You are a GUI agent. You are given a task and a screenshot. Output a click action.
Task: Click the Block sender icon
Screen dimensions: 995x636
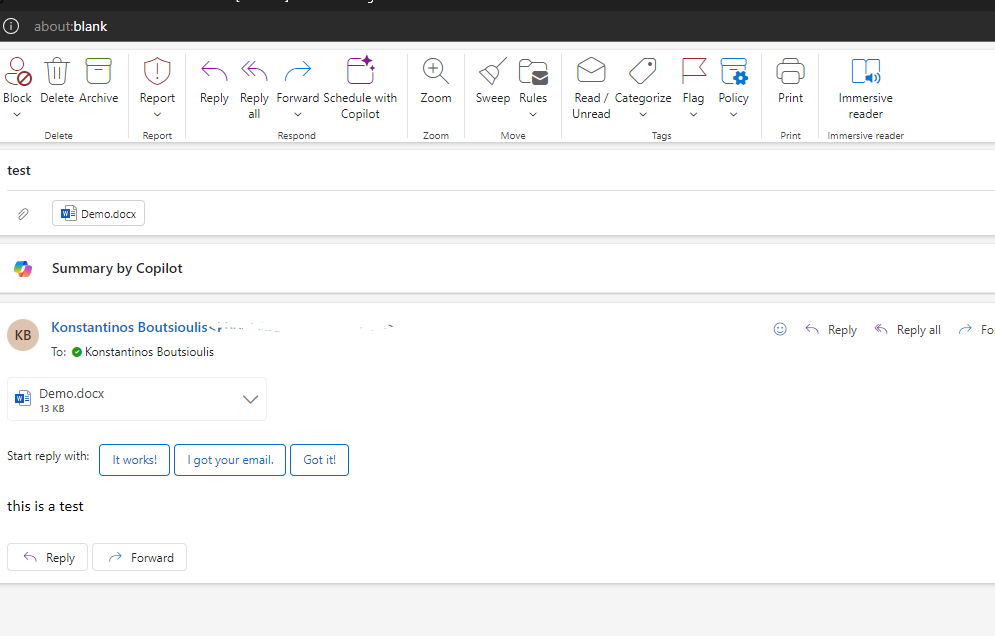[x=18, y=71]
